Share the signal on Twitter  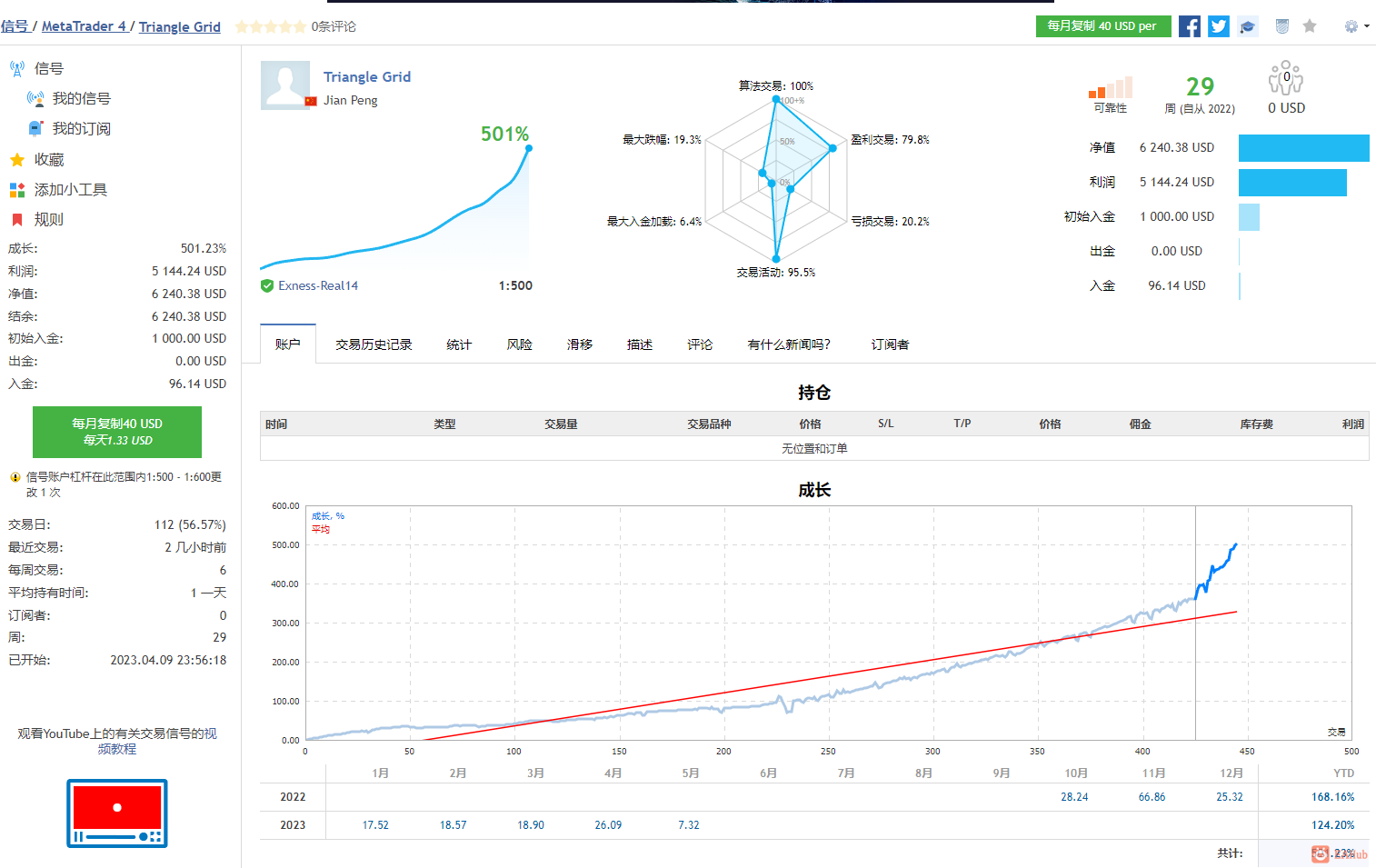pyautogui.click(x=1219, y=26)
